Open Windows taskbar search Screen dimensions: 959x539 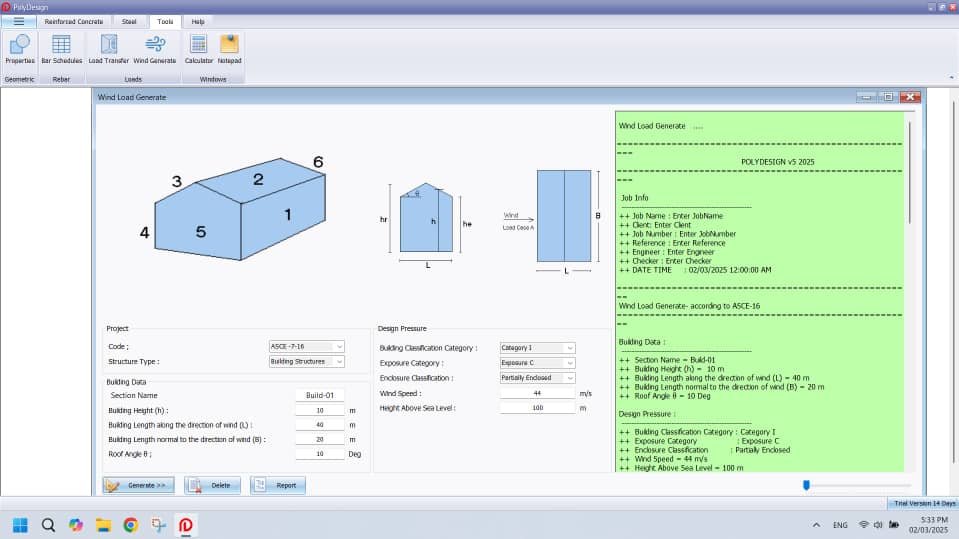click(x=48, y=525)
